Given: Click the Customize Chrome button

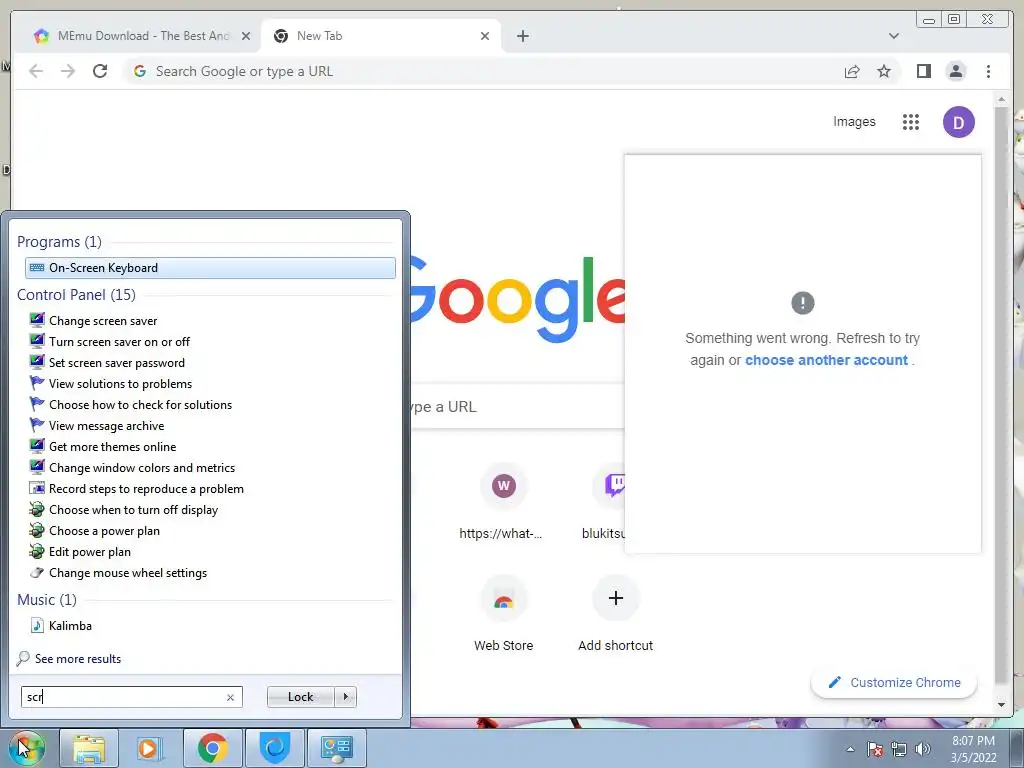Looking at the screenshot, I should coord(893,682).
